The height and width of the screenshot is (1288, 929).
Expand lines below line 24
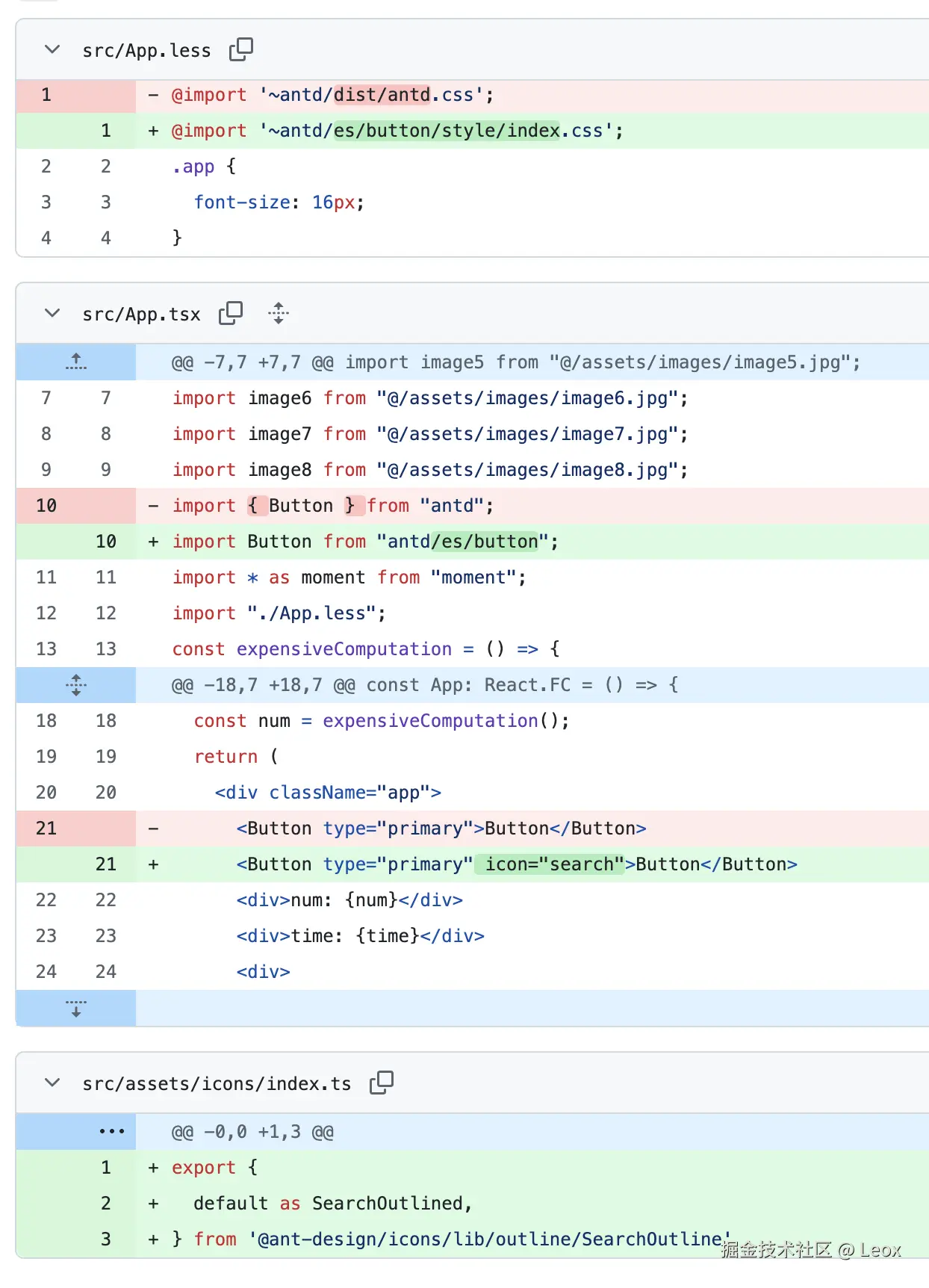coord(75,1009)
